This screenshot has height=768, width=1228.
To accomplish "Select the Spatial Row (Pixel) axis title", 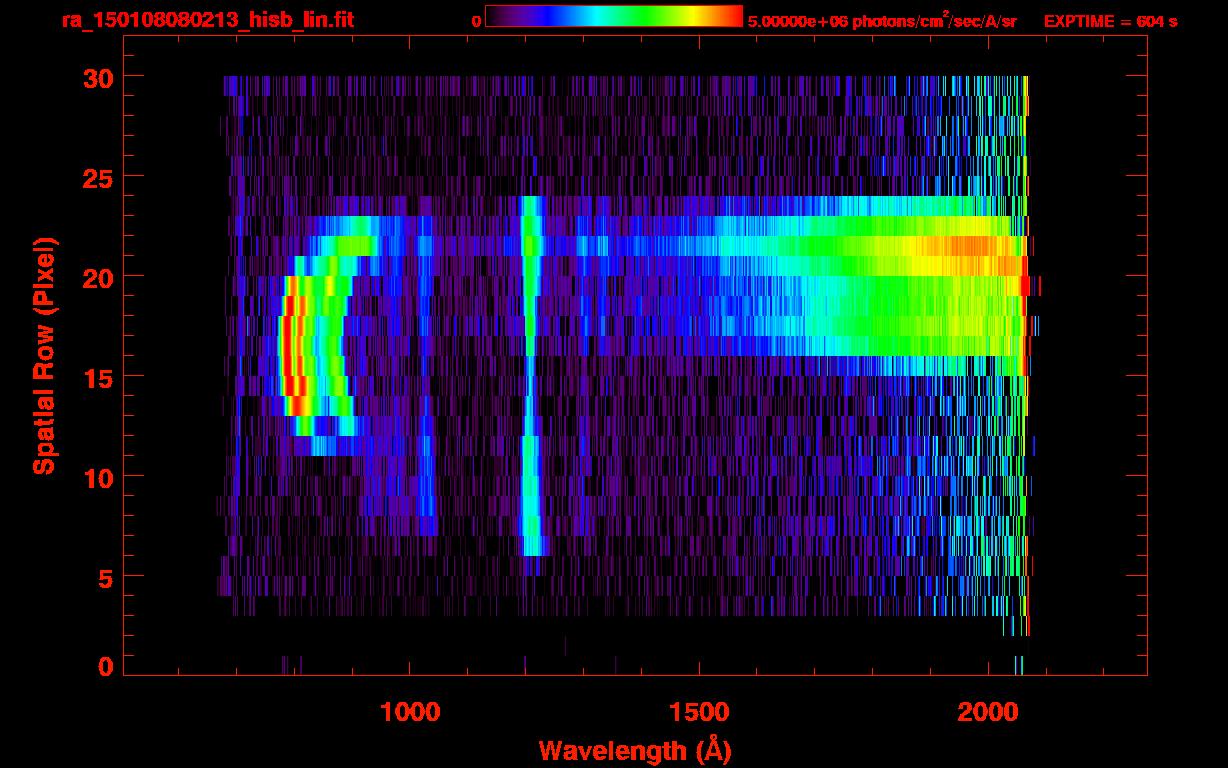I will click(44, 355).
